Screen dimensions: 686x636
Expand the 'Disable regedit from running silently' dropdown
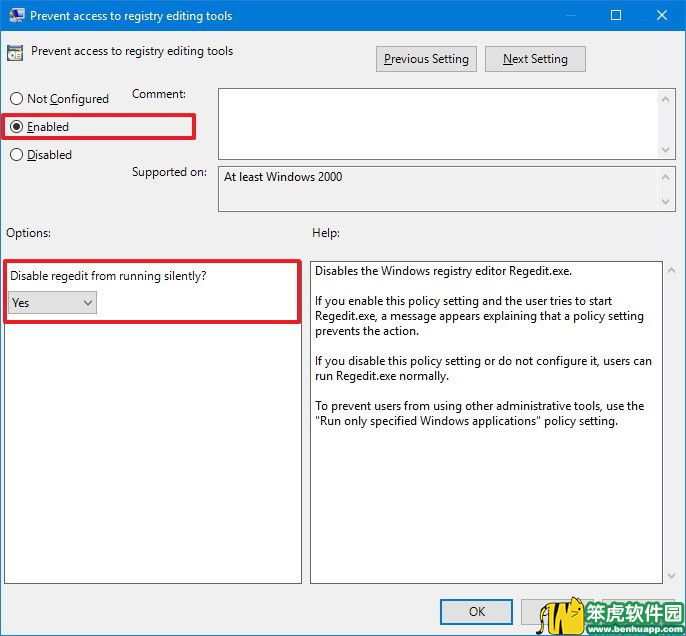pos(52,303)
